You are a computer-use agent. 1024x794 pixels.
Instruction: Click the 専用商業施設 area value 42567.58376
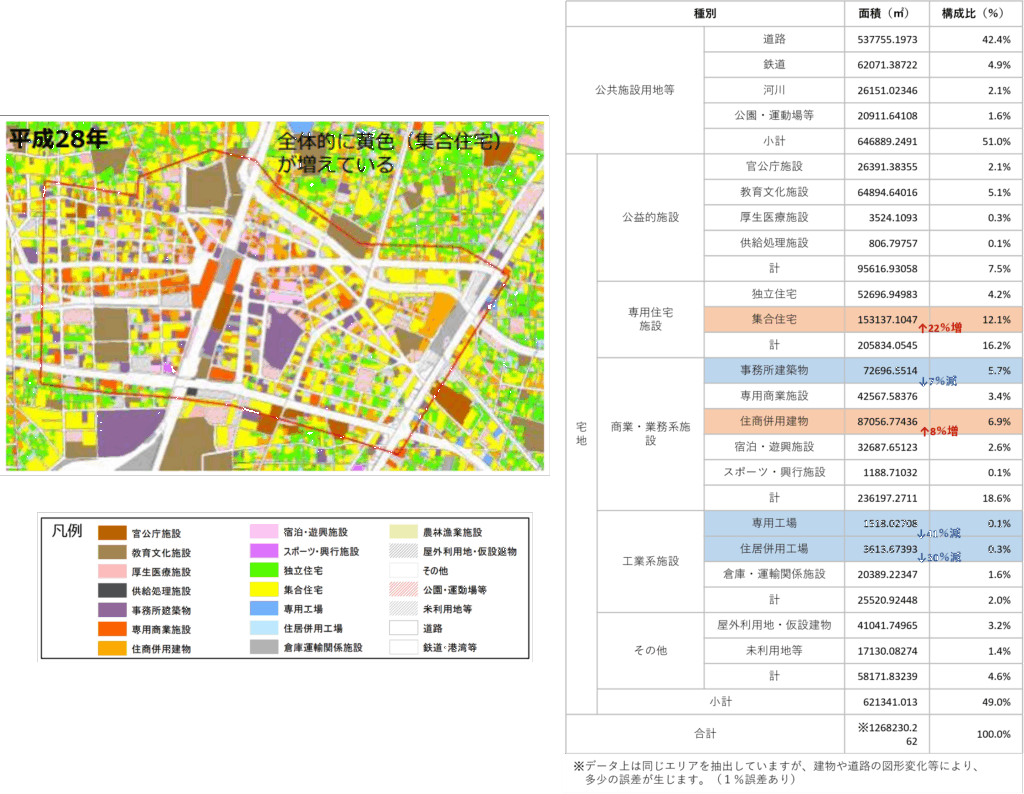887,396
